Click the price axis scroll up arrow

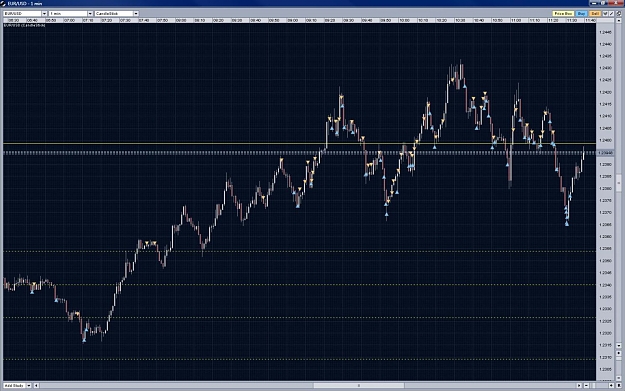tap(619, 20)
